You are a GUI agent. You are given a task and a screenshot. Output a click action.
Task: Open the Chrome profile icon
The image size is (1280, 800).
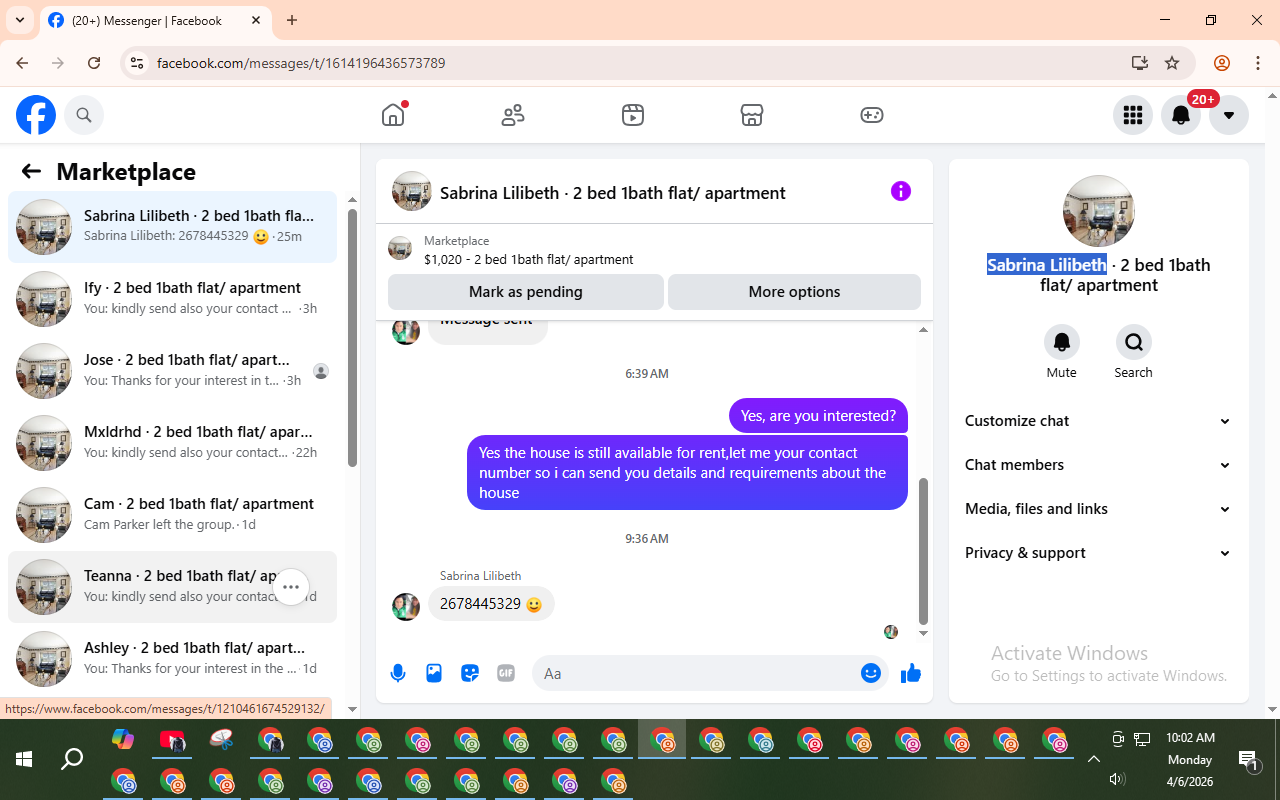[x=1221, y=63]
